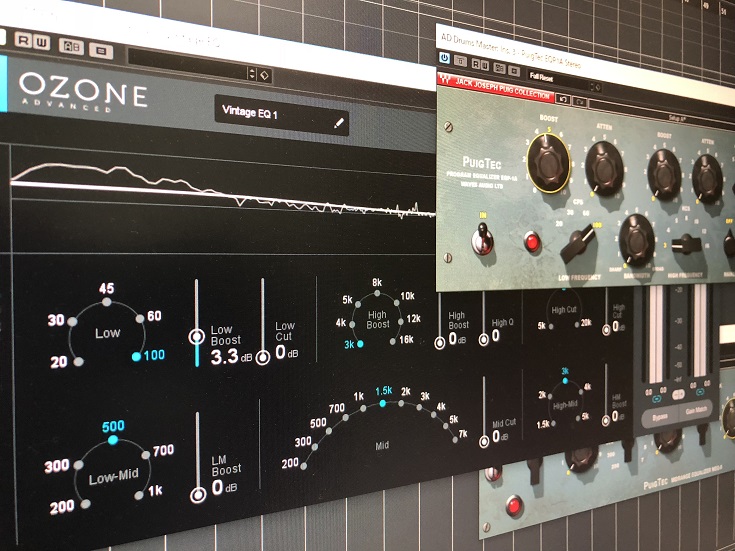Open the preset management diamond icon in Ozone window
This screenshot has width=735, height=551.
264,75
